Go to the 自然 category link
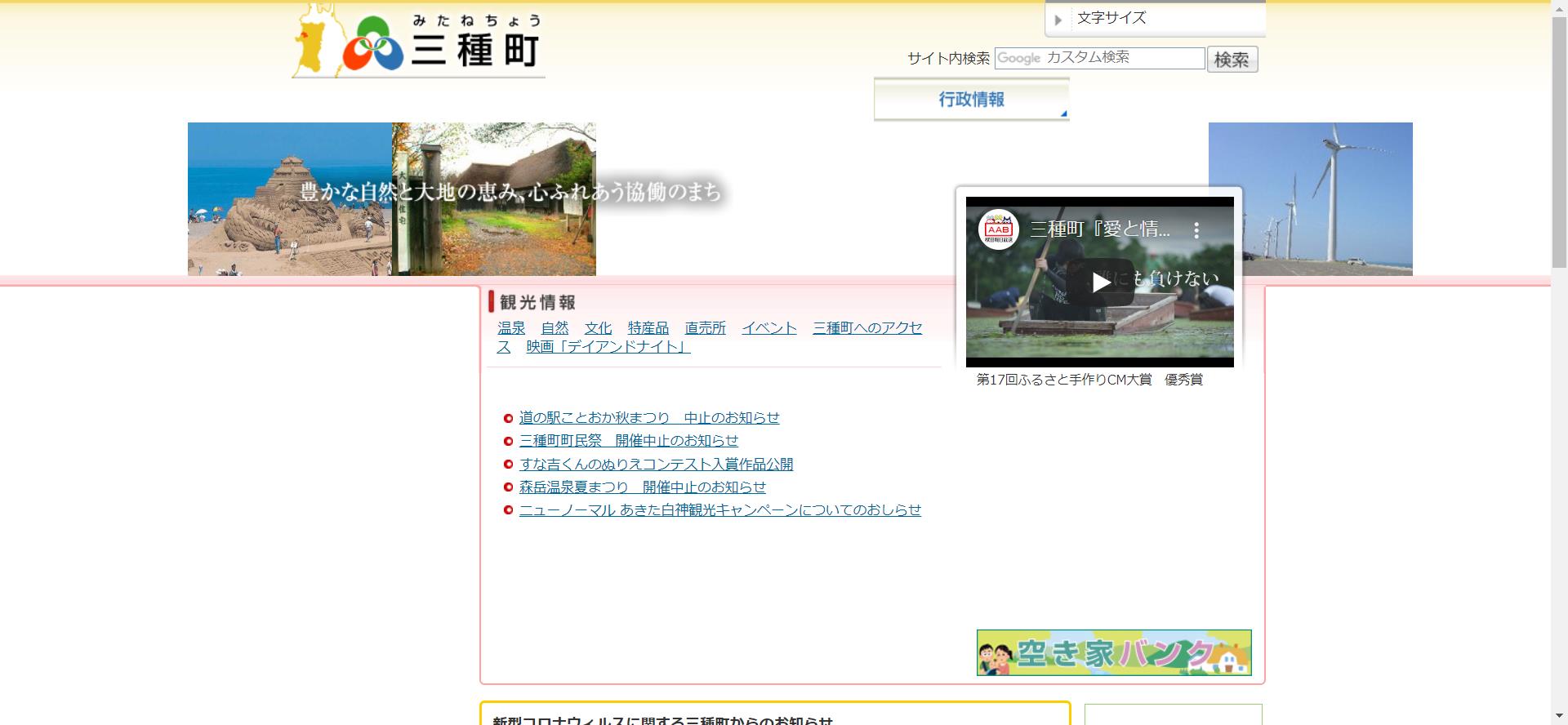 click(x=555, y=328)
